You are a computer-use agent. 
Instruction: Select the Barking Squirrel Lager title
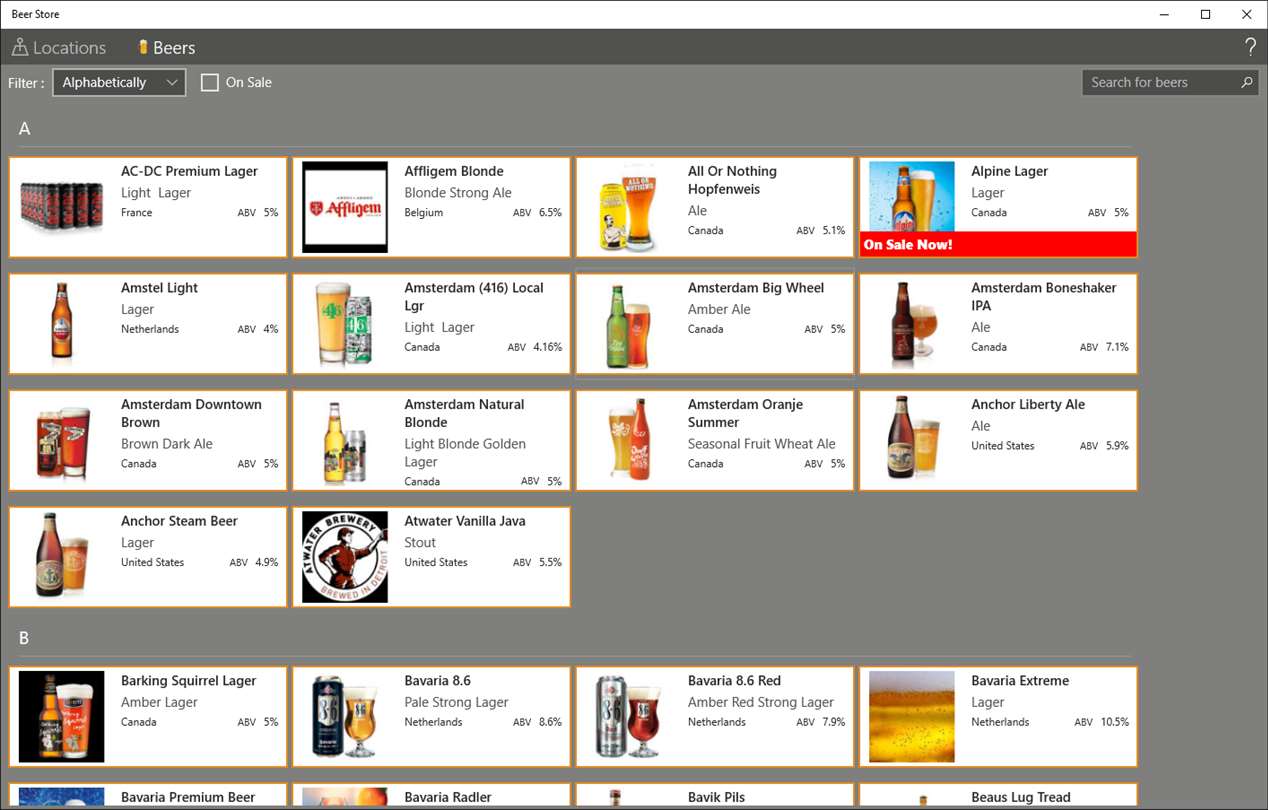click(x=188, y=681)
